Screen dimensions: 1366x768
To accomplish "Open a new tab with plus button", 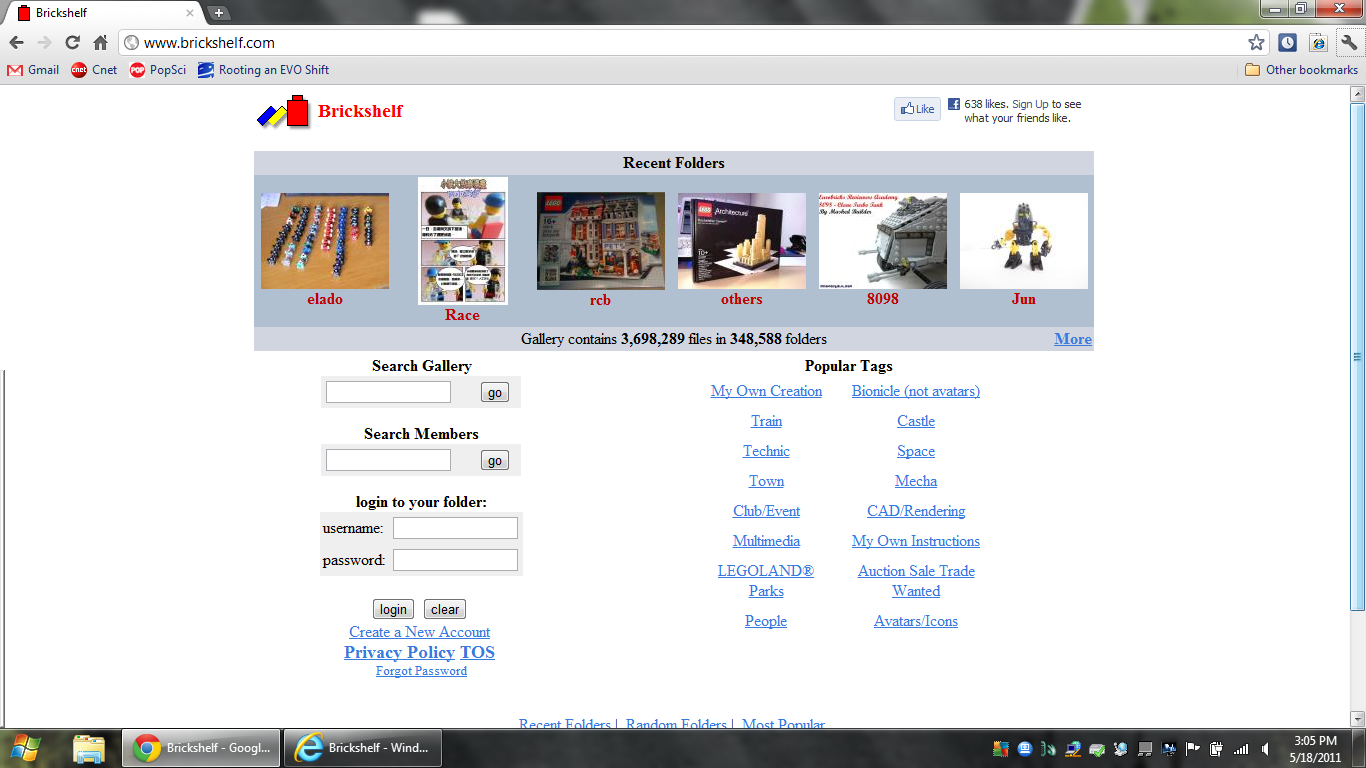I will (219, 13).
